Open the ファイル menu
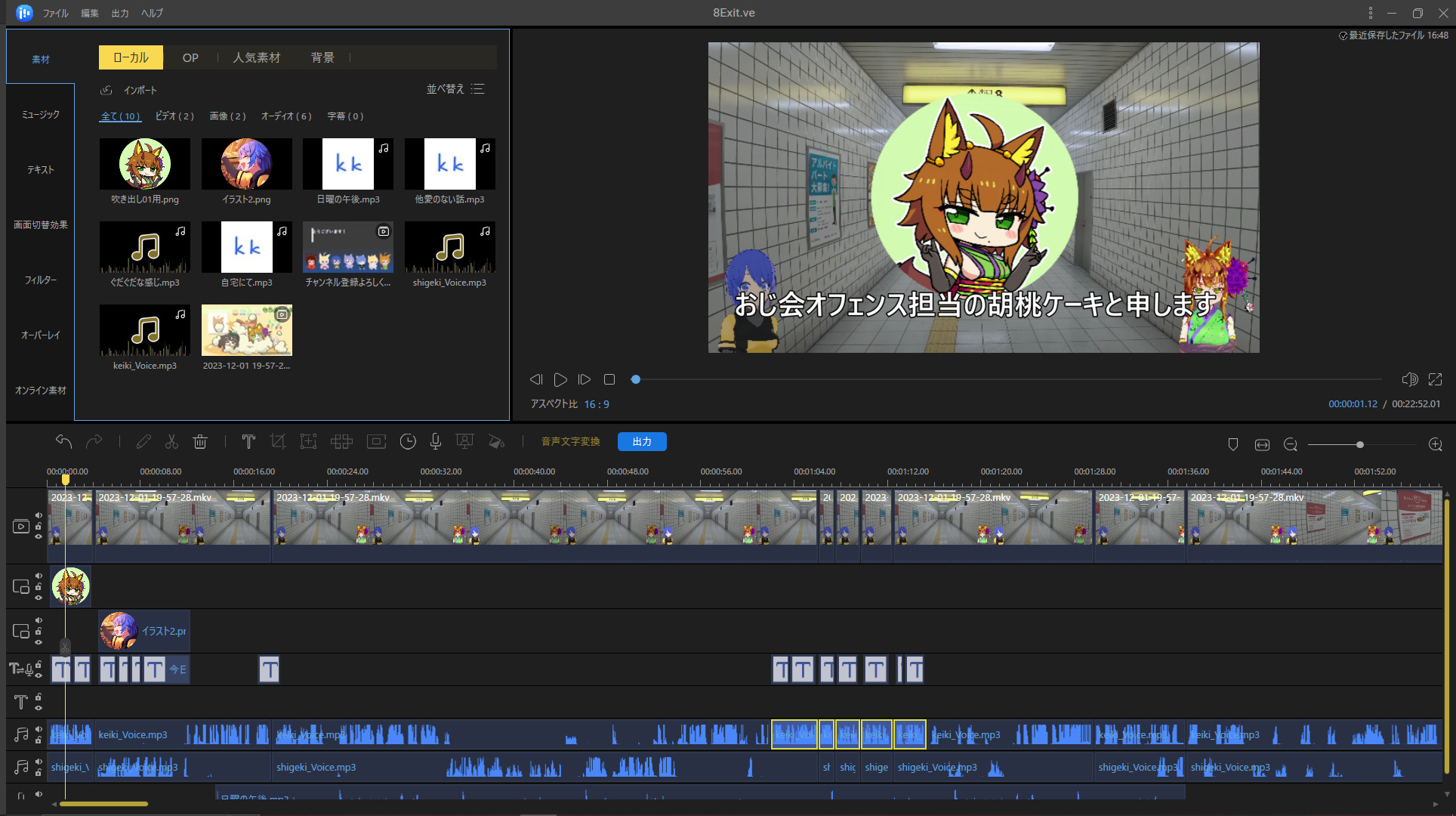The width and height of the screenshot is (1456, 816). point(55,13)
